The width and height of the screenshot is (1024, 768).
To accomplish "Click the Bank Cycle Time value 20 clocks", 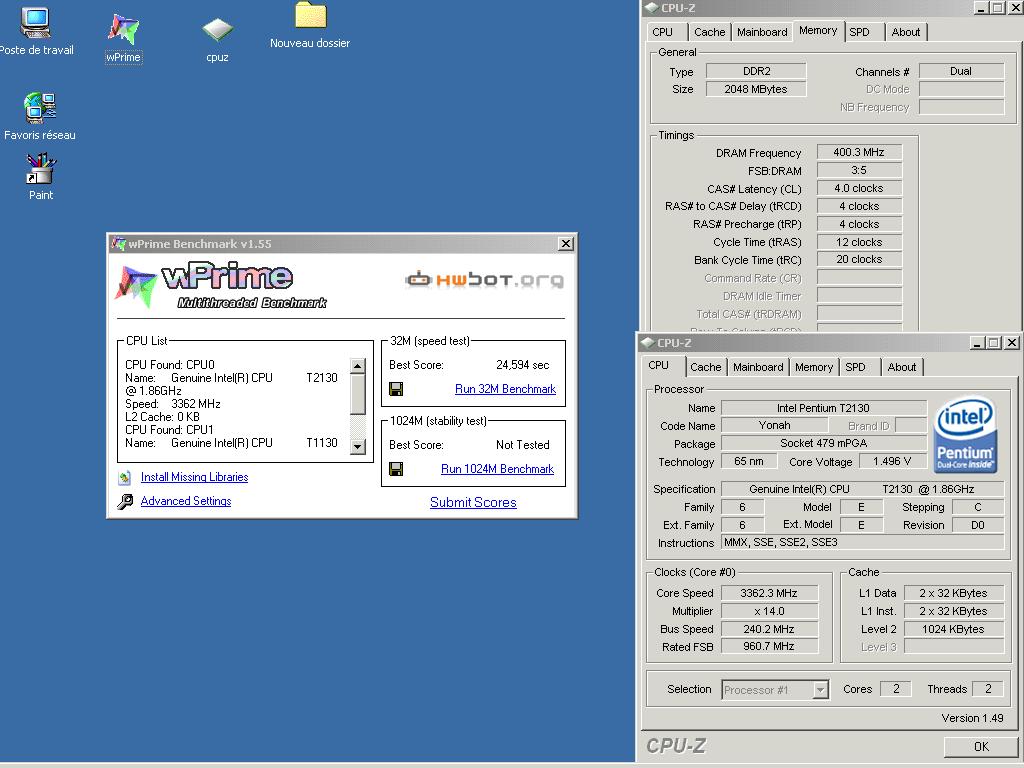I will click(859, 259).
